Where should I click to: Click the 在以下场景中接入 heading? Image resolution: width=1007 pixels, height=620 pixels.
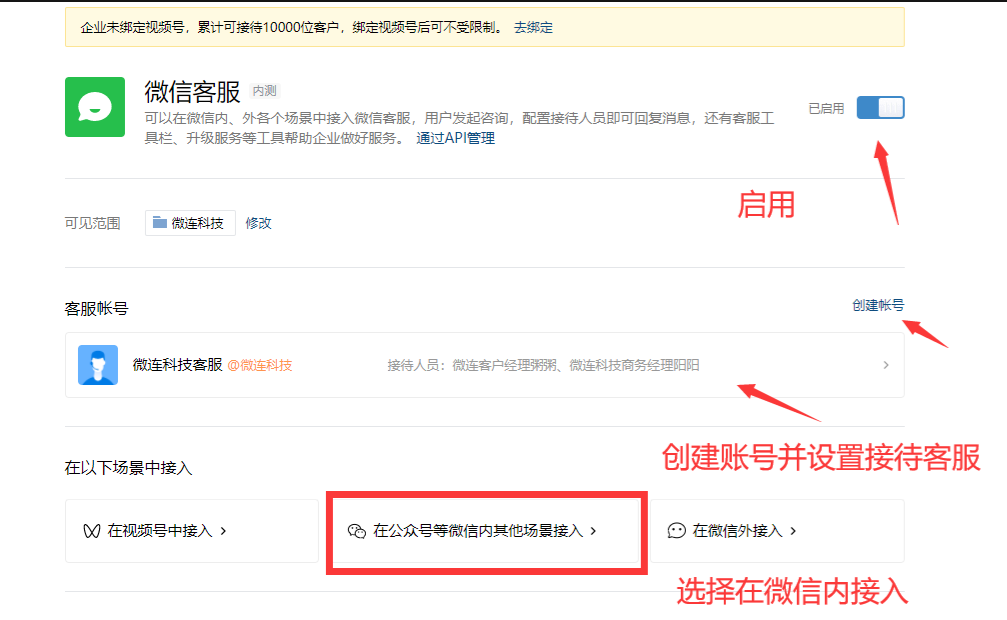(x=128, y=468)
